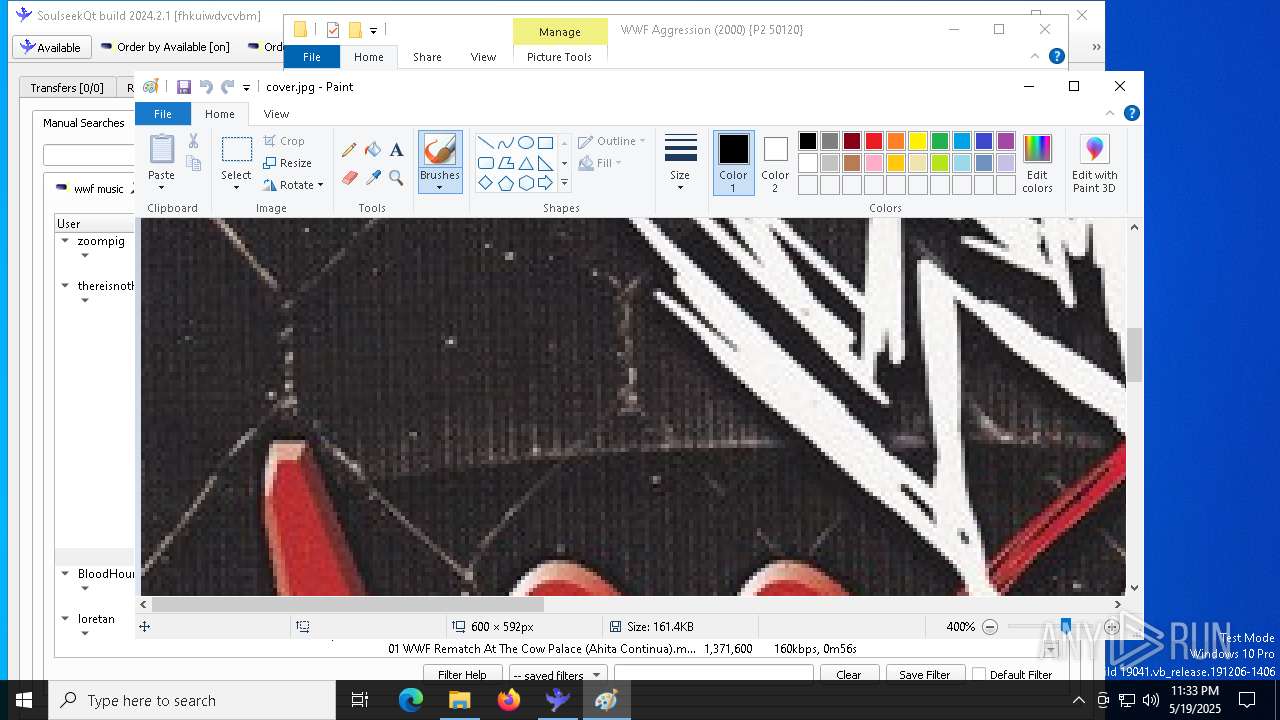Check the Default Filter checkbox
The width and height of the screenshot is (1280, 720).
[x=979, y=675]
